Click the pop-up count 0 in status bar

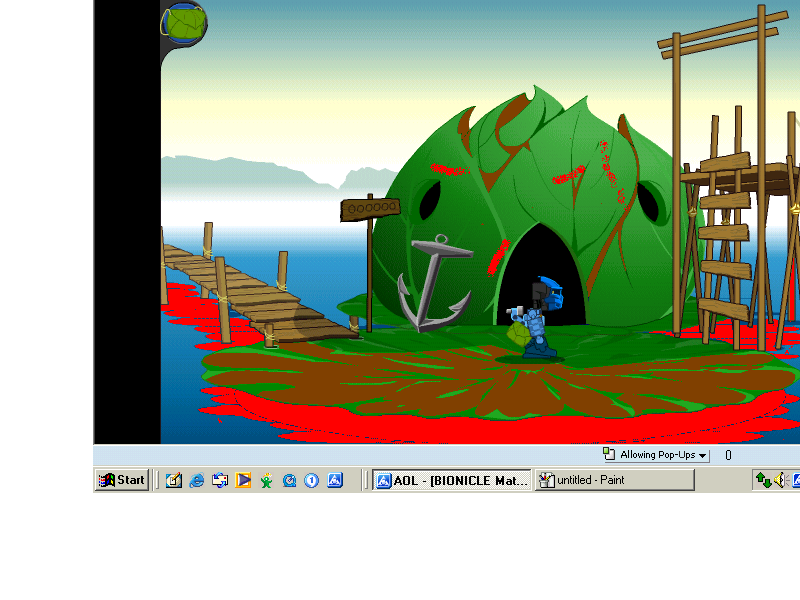tap(728, 455)
